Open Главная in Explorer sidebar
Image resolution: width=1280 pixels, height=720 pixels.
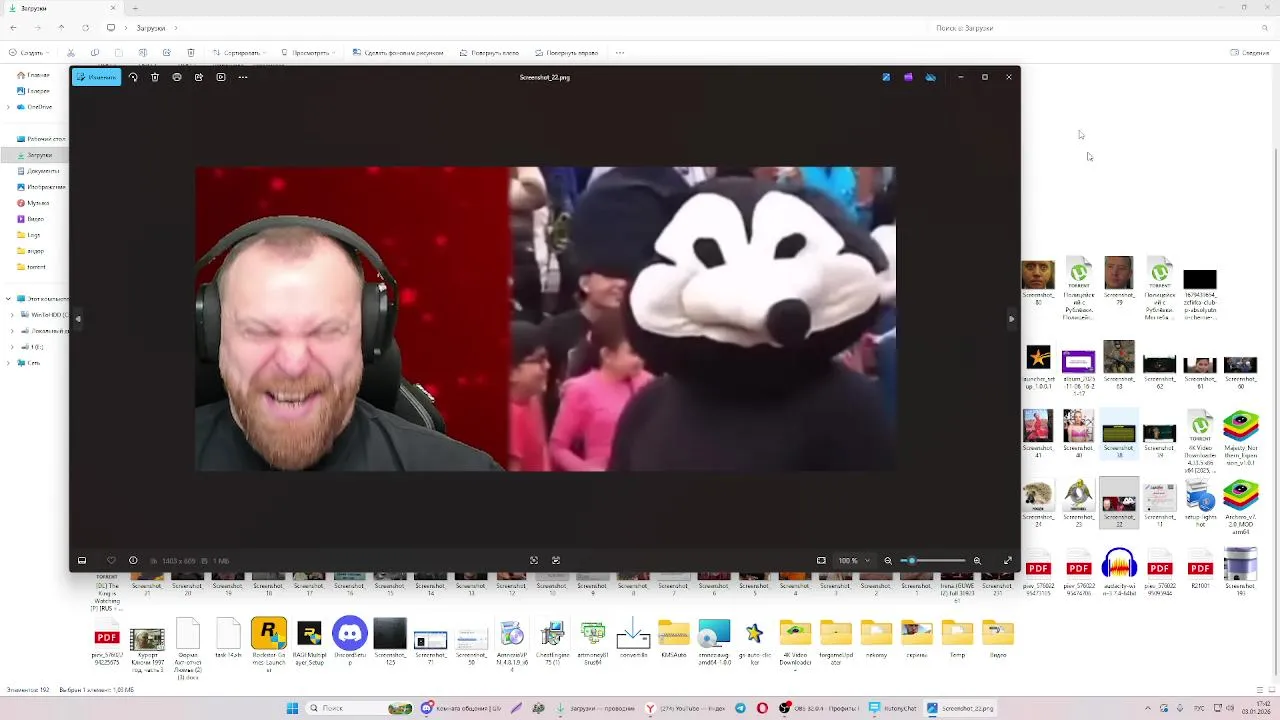[x=33, y=75]
